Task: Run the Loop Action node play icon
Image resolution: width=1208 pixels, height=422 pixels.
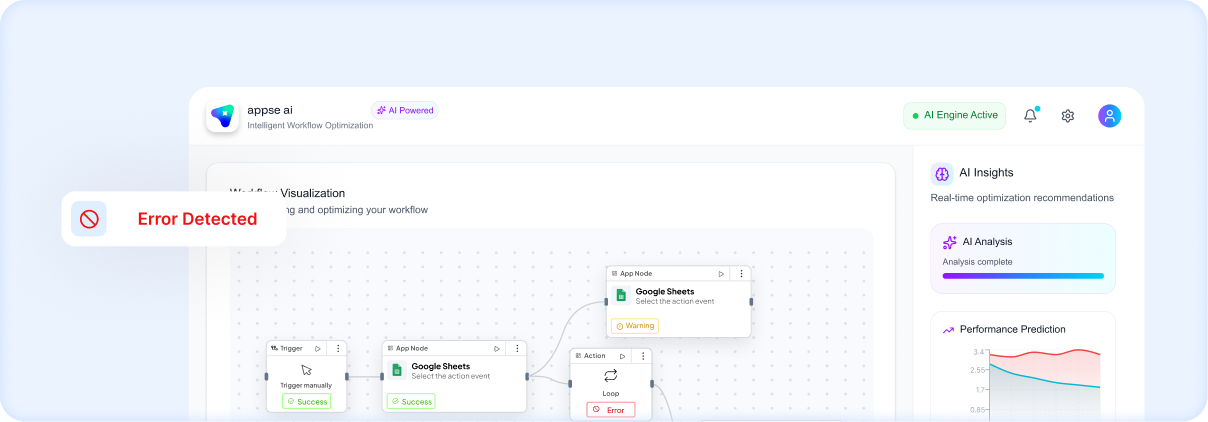Action: tap(622, 355)
